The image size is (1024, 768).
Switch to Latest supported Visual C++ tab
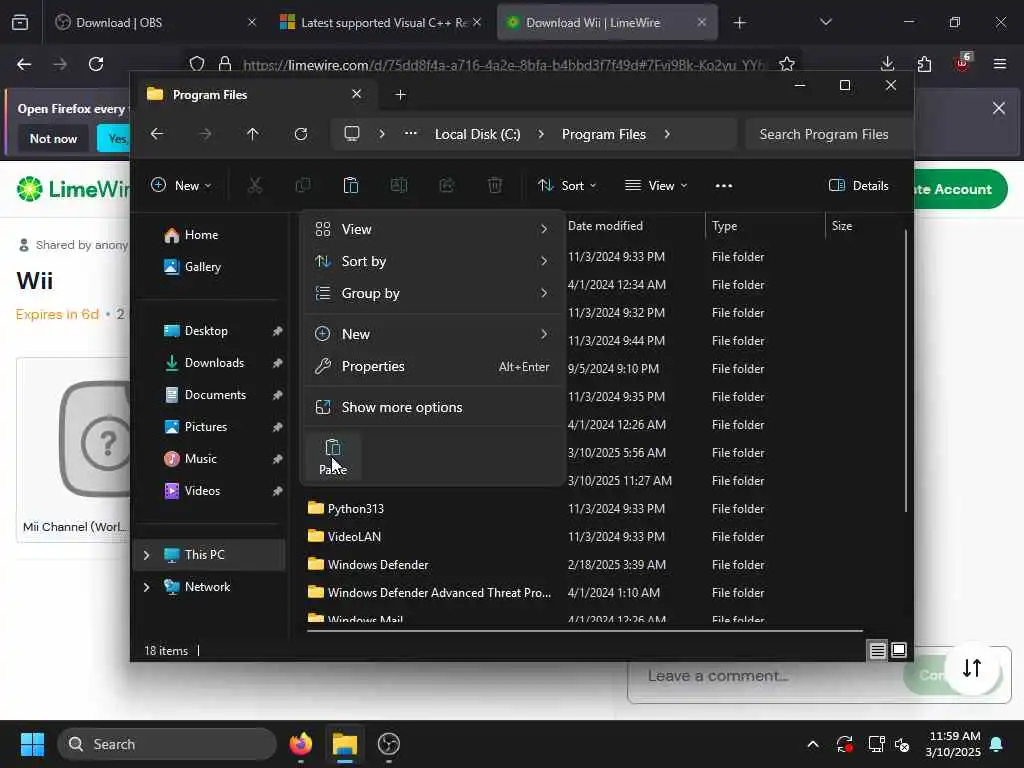(381, 22)
